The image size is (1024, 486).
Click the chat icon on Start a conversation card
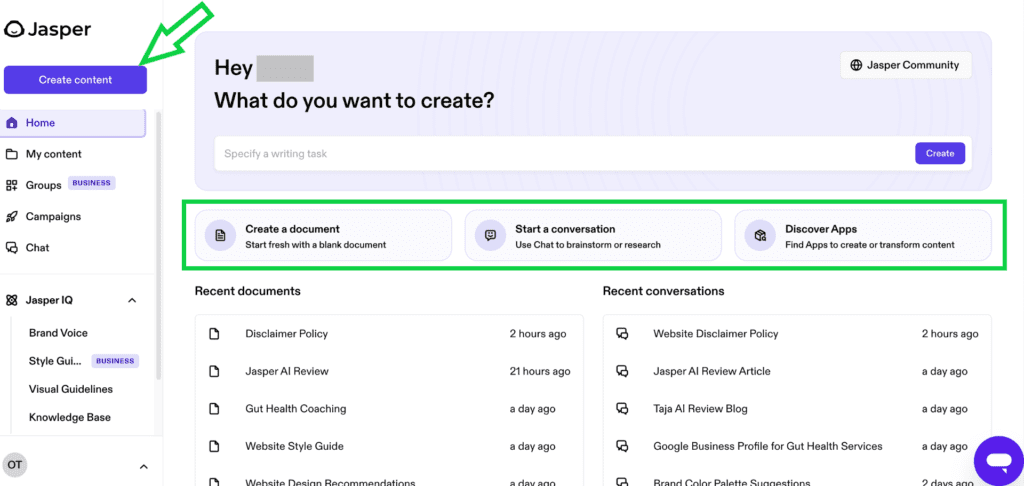pyautogui.click(x=490, y=236)
